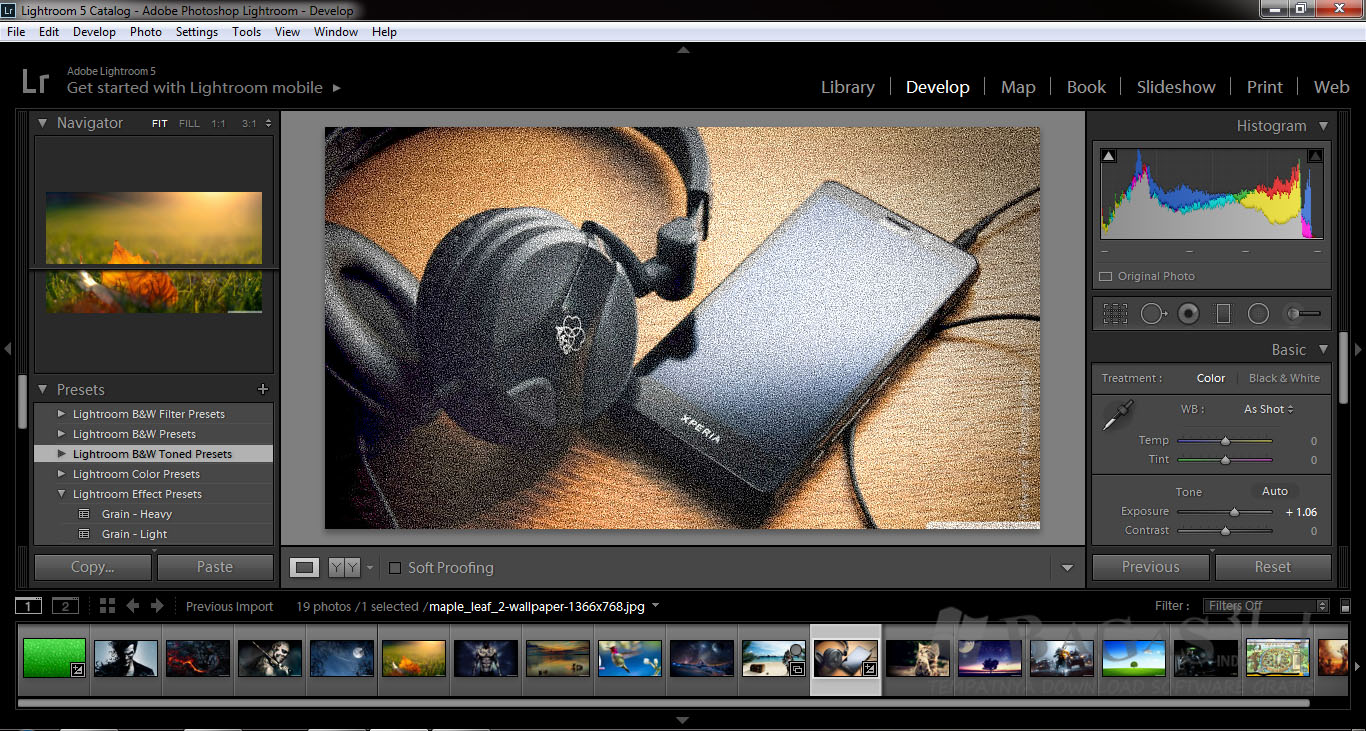Collapse right panel group with edge arrow
This screenshot has height=731, width=1366.
click(1358, 349)
